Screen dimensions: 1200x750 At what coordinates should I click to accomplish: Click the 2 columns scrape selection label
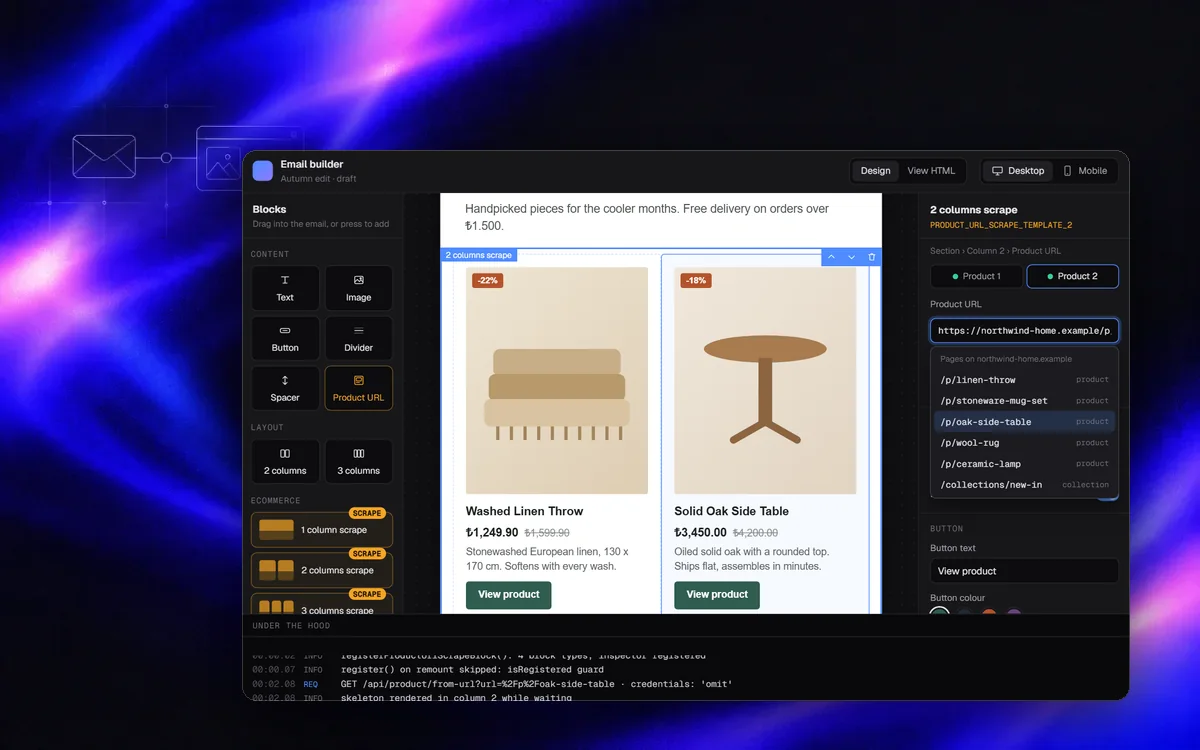[479, 255]
